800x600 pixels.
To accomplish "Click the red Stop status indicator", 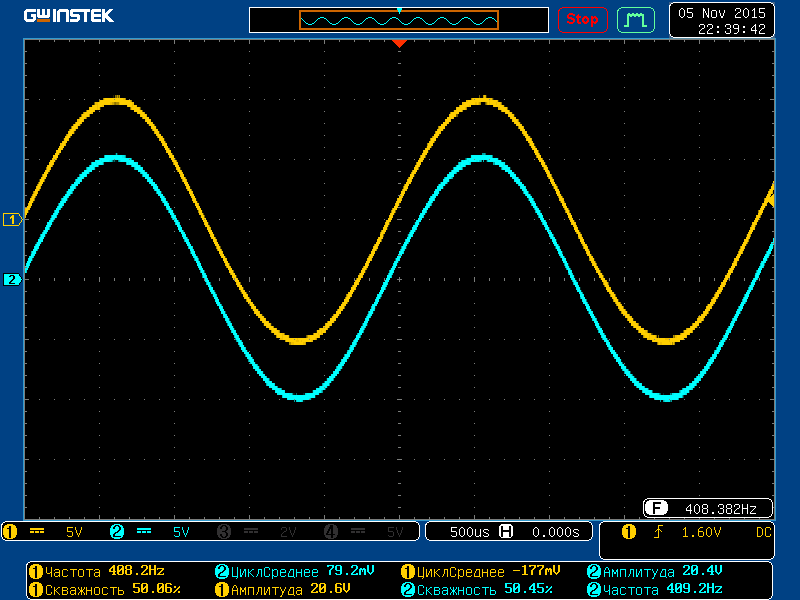I will (x=582, y=19).
